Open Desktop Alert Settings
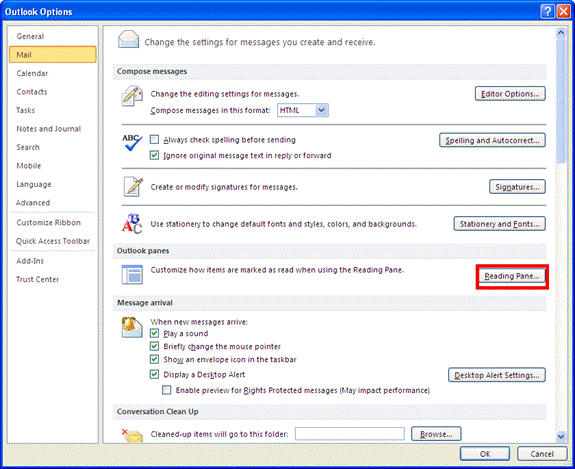This screenshot has height=469, width=575. coord(497,375)
